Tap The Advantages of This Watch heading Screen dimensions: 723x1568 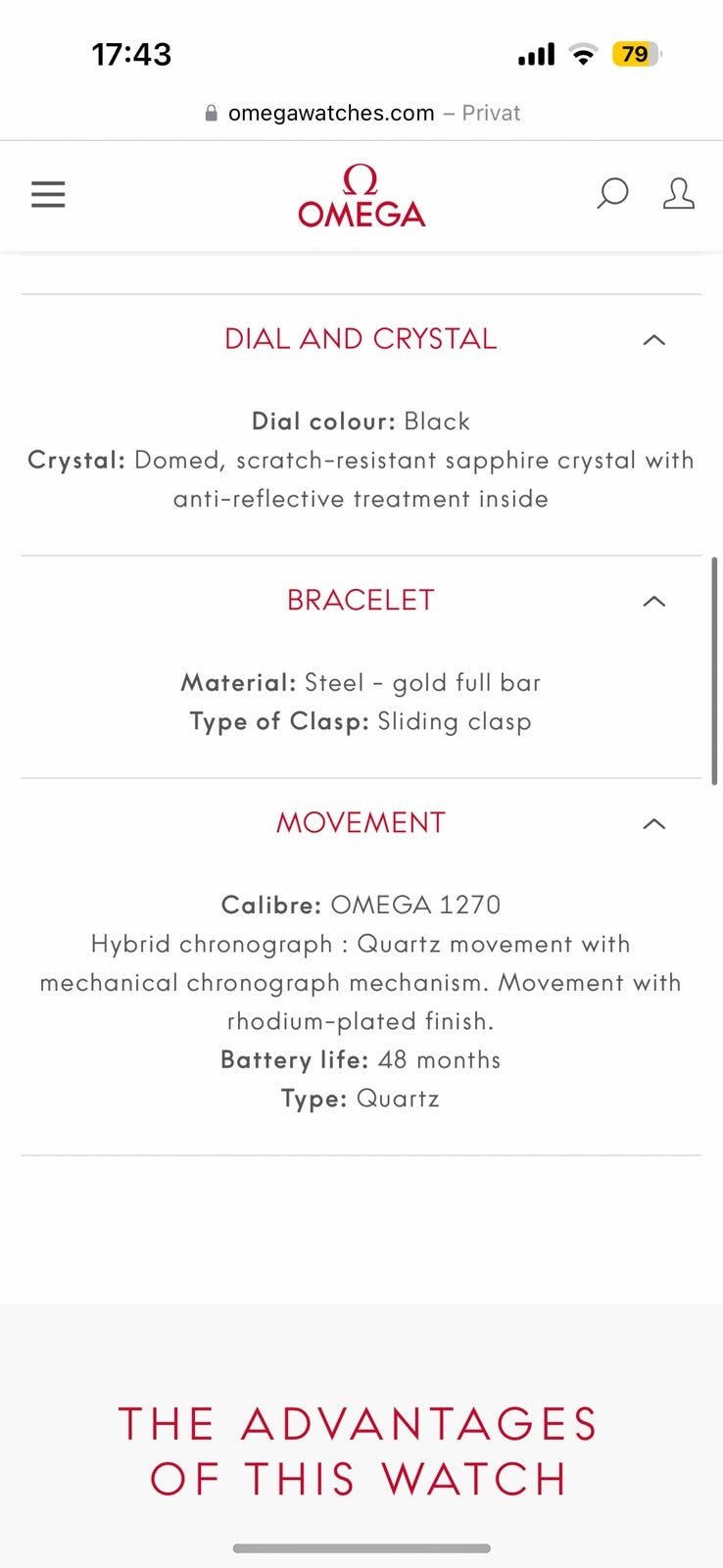point(359,1451)
